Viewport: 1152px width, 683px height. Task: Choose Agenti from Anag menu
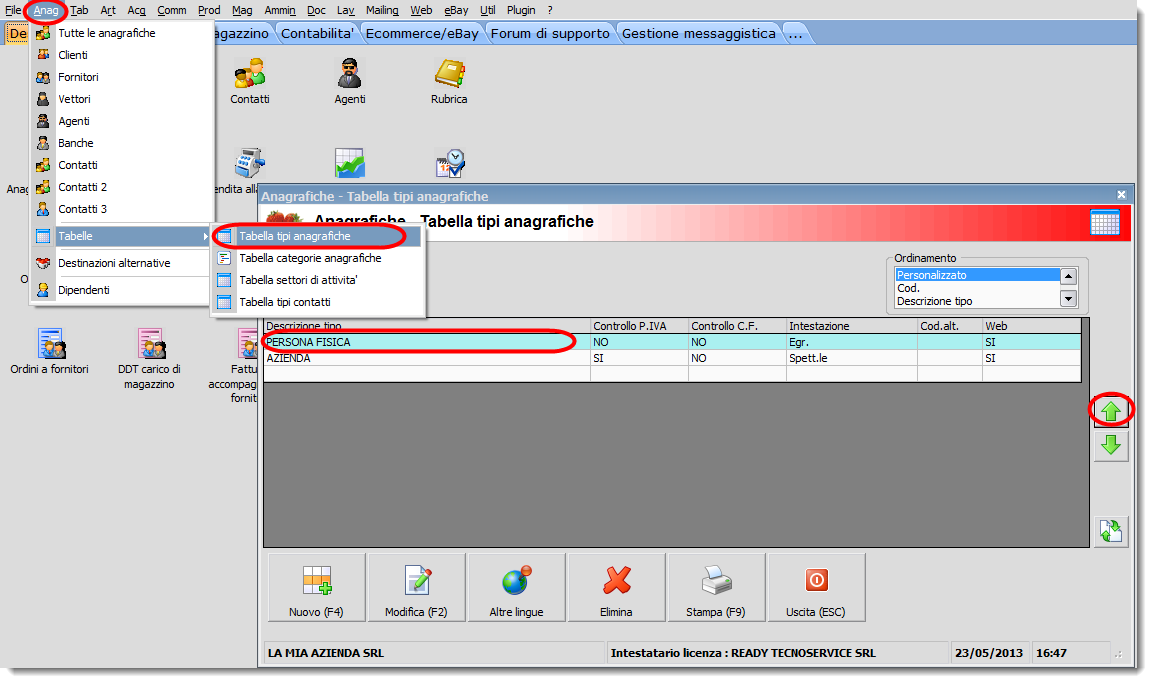[122, 121]
